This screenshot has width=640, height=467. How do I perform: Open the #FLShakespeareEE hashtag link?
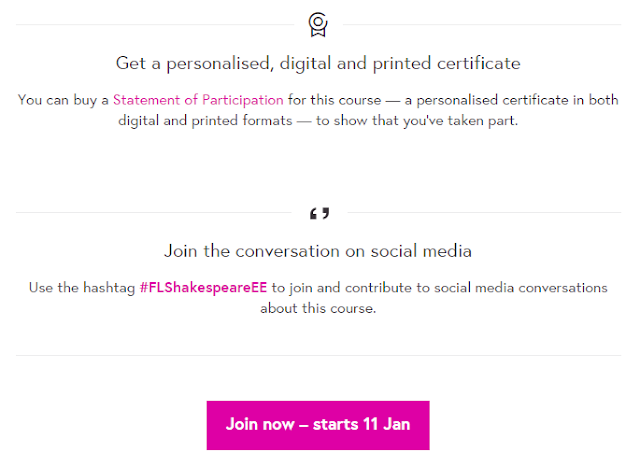pyautogui.click(x=203, y=288)
